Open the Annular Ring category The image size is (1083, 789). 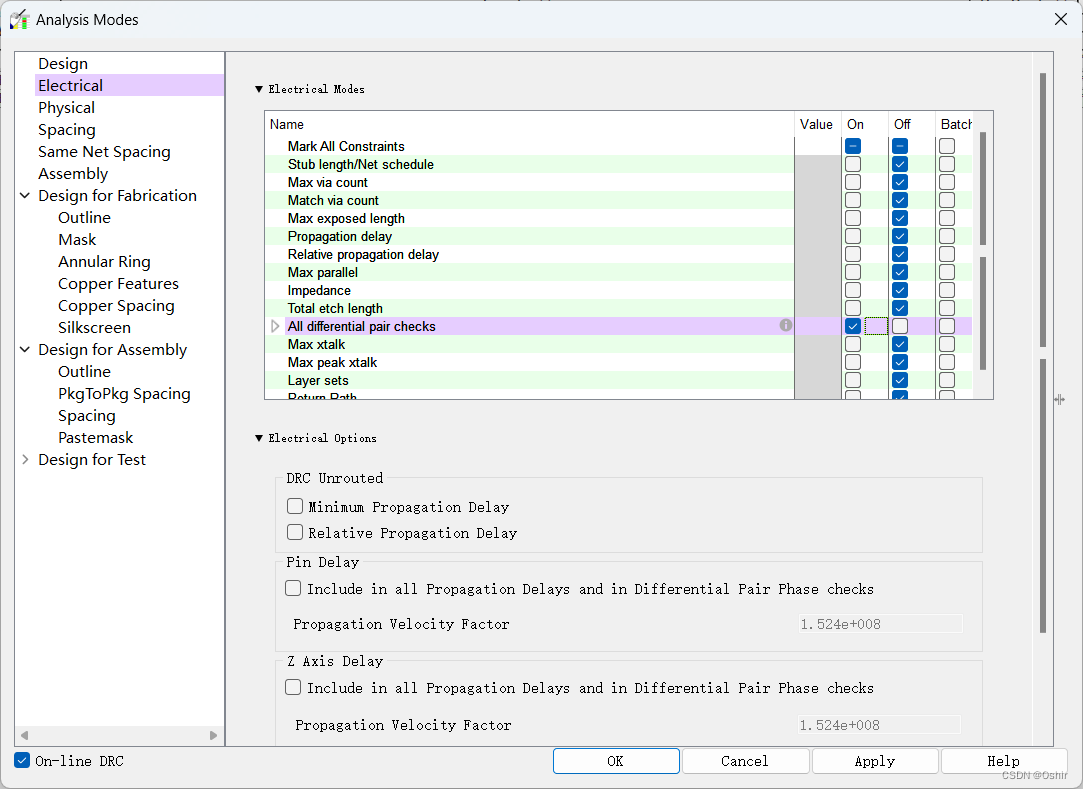click(x=104, y=262)
